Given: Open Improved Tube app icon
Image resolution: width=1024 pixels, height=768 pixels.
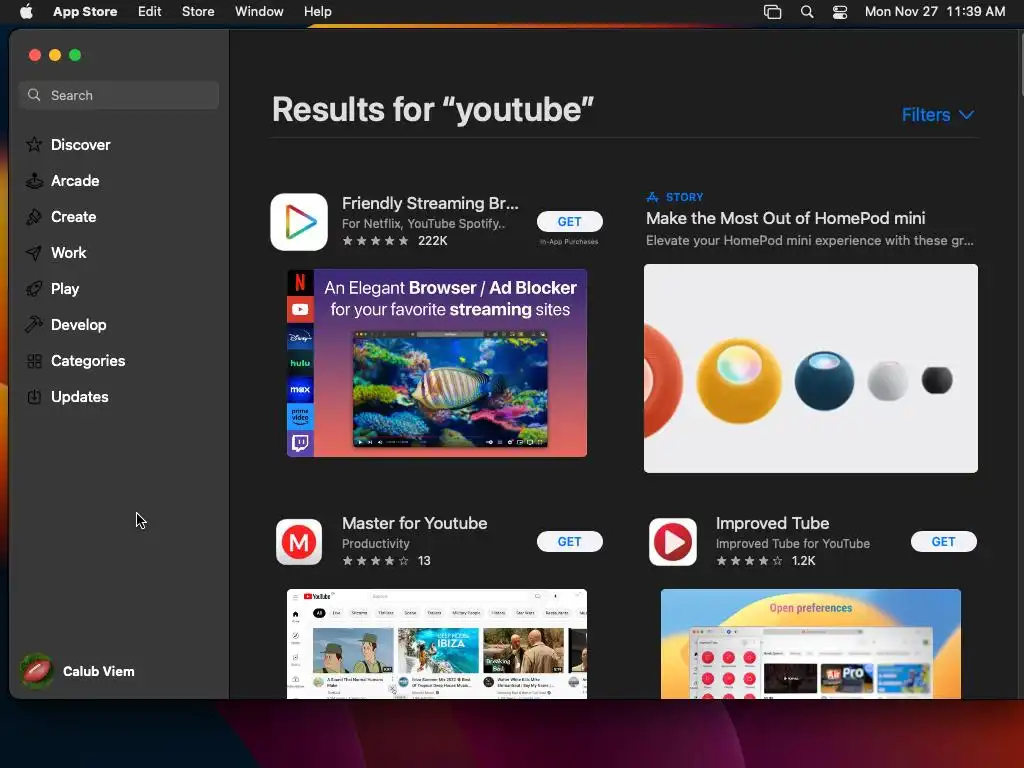Looking at the screenshot, I should (673, 542).
